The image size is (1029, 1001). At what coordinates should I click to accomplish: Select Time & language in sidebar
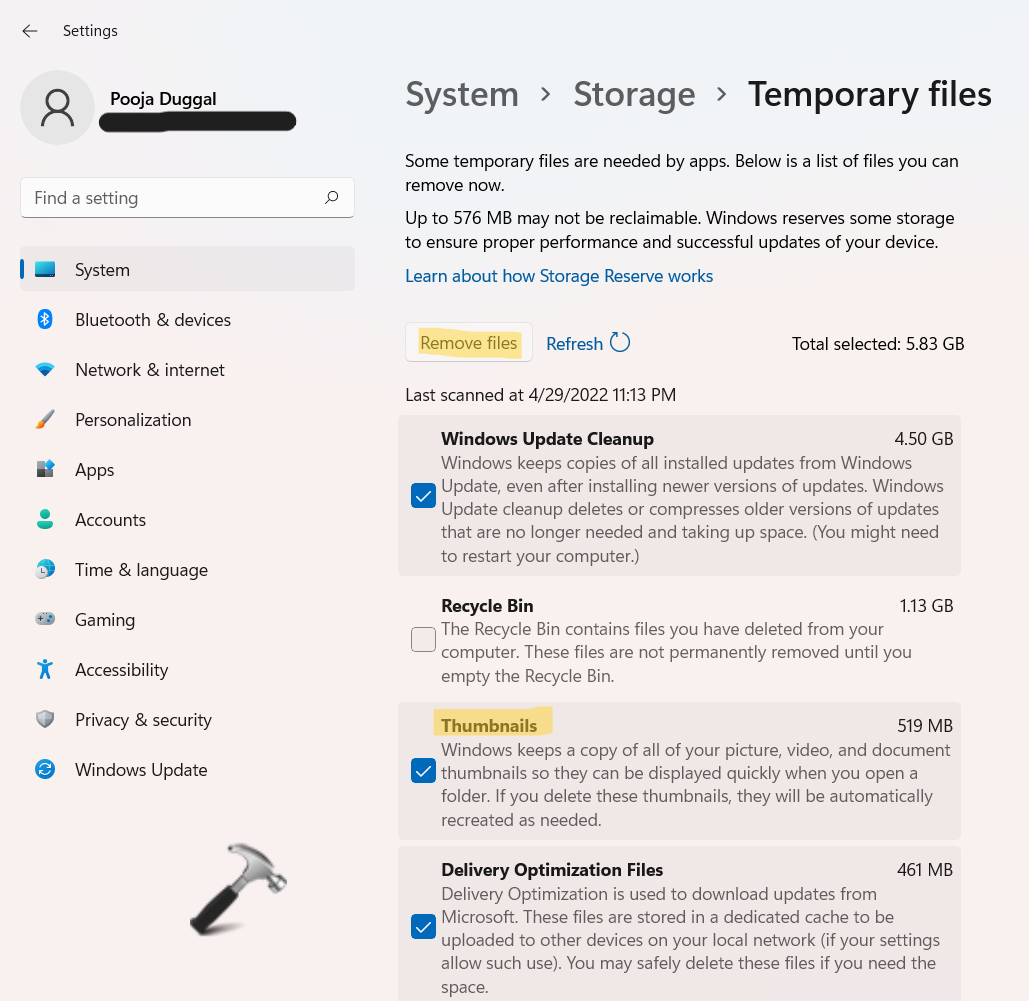(x=141, y=570)
